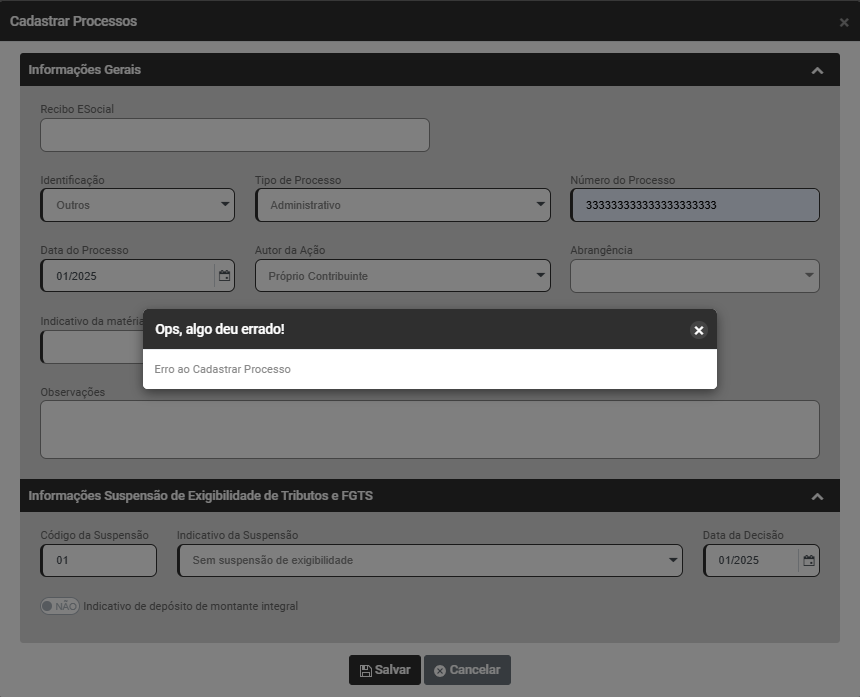The width and height of the screenshot is (860, 697).
Task: Click the Data do Processo date field
Action: click(x=127, y=276)
